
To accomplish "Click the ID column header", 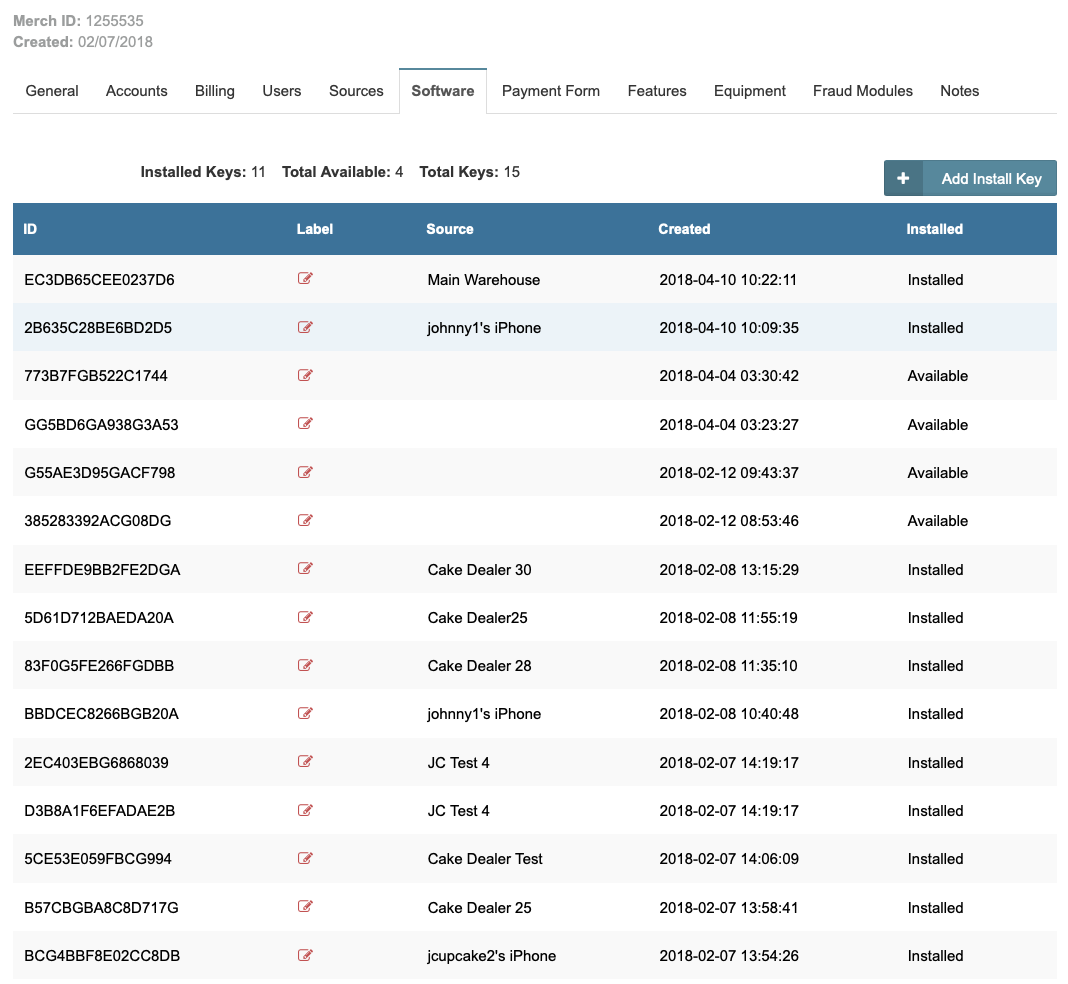I will [x=30, y=229].
